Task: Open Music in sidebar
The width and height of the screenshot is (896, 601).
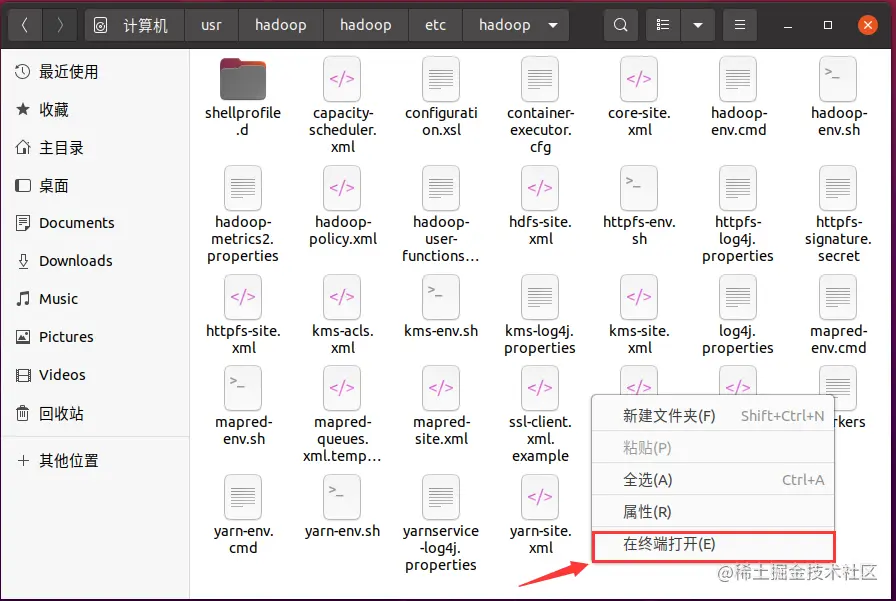Action: pos(95,299)
